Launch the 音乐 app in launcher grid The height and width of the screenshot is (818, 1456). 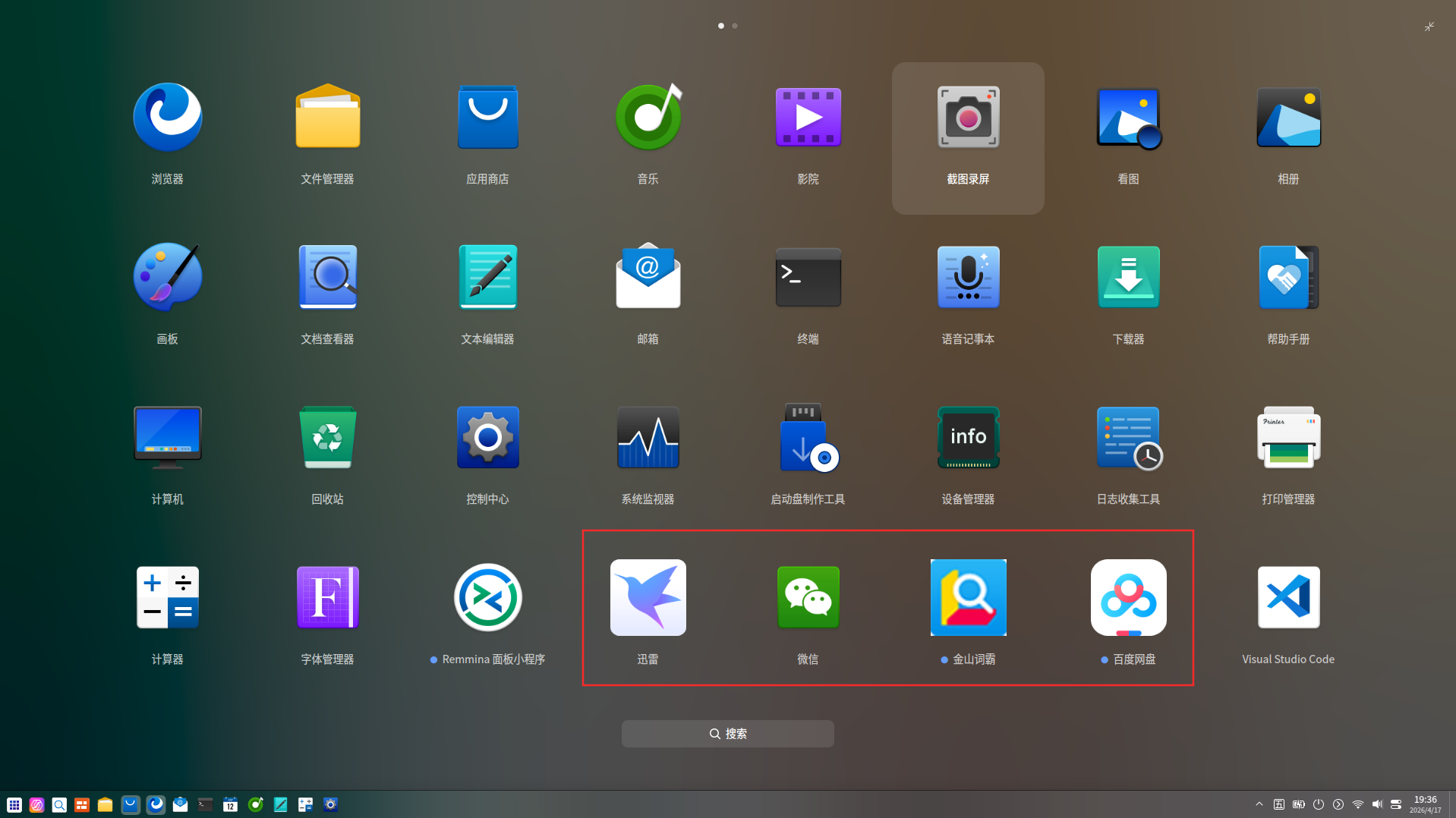pos(648,118)
